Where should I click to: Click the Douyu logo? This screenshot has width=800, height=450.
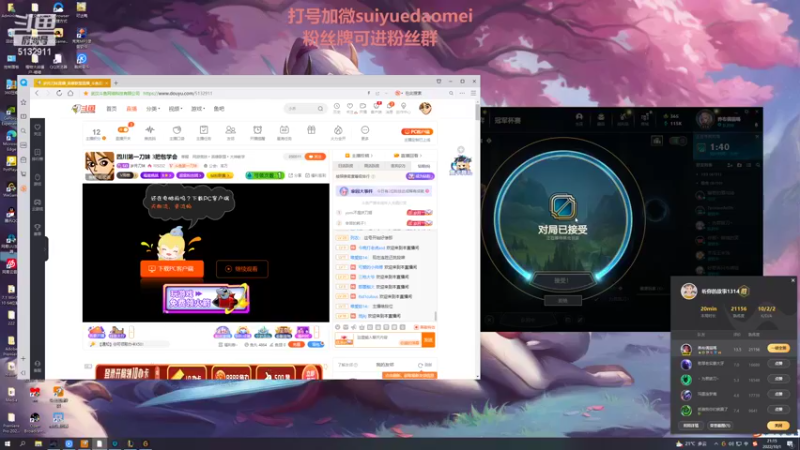(84, 109)
